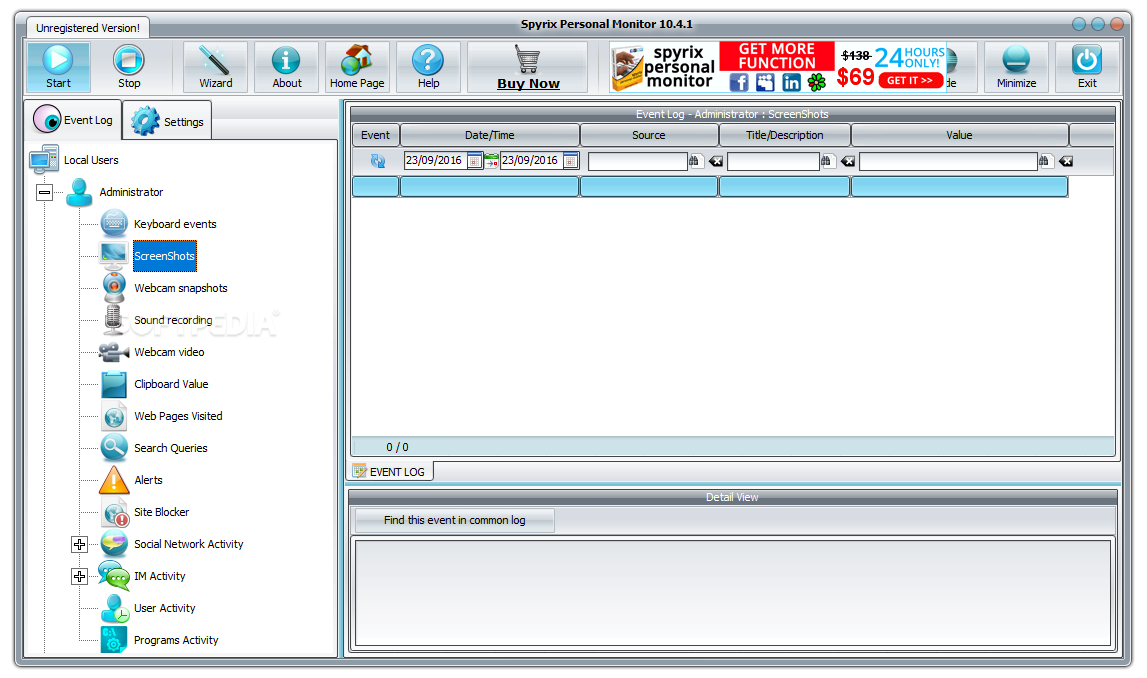
Task: Click the Source filter input field
Action: (x=637, y=162)
